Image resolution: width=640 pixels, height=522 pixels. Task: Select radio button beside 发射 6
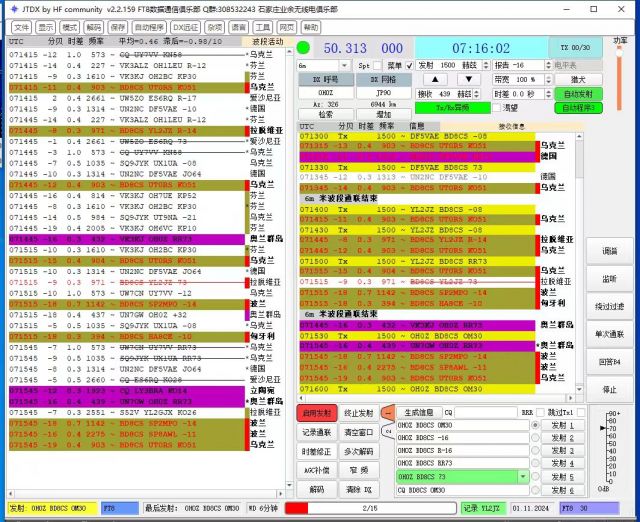pos(535,490)
